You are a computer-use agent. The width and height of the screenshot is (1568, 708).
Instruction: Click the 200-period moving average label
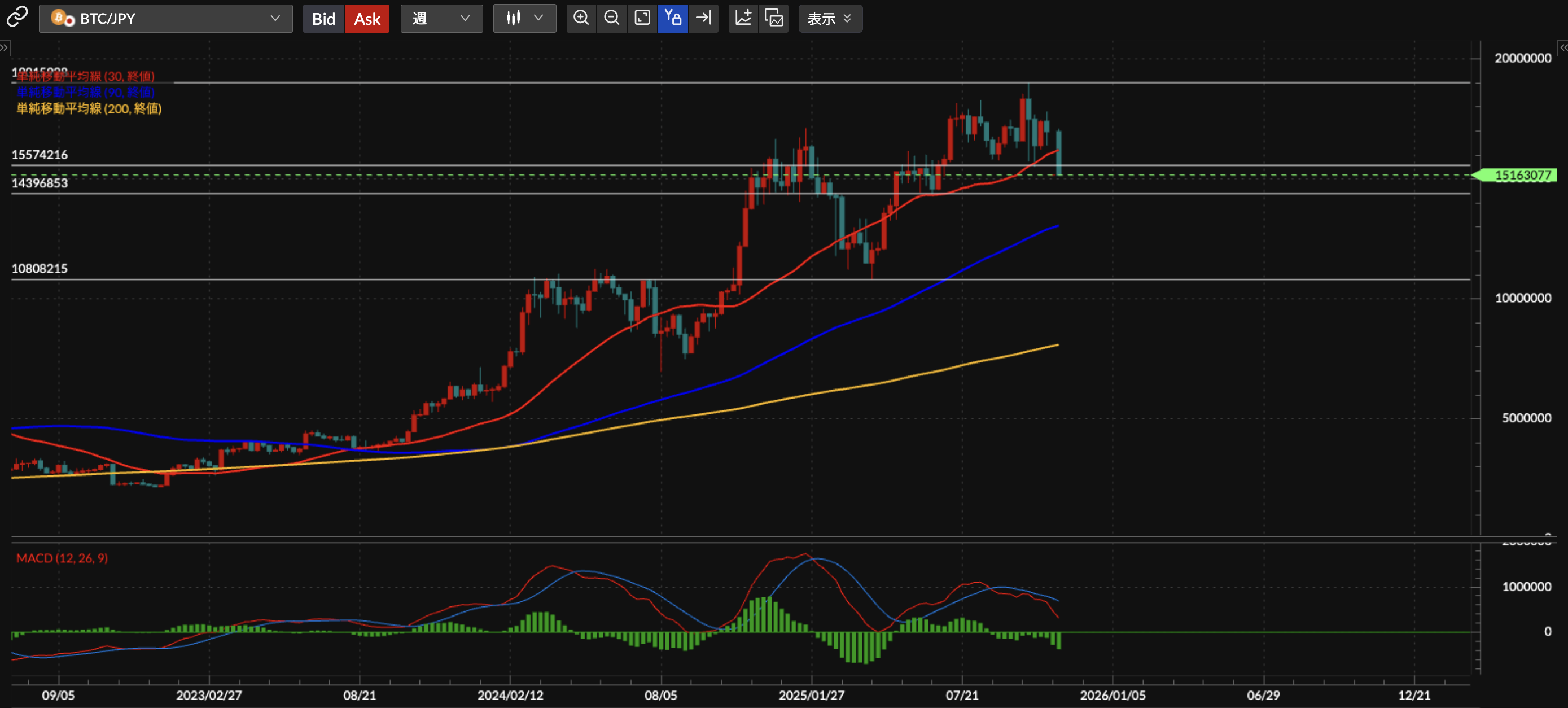click(89, 108)
